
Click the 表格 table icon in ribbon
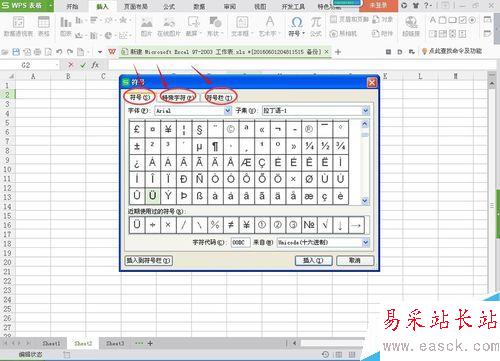coord(44,23)
